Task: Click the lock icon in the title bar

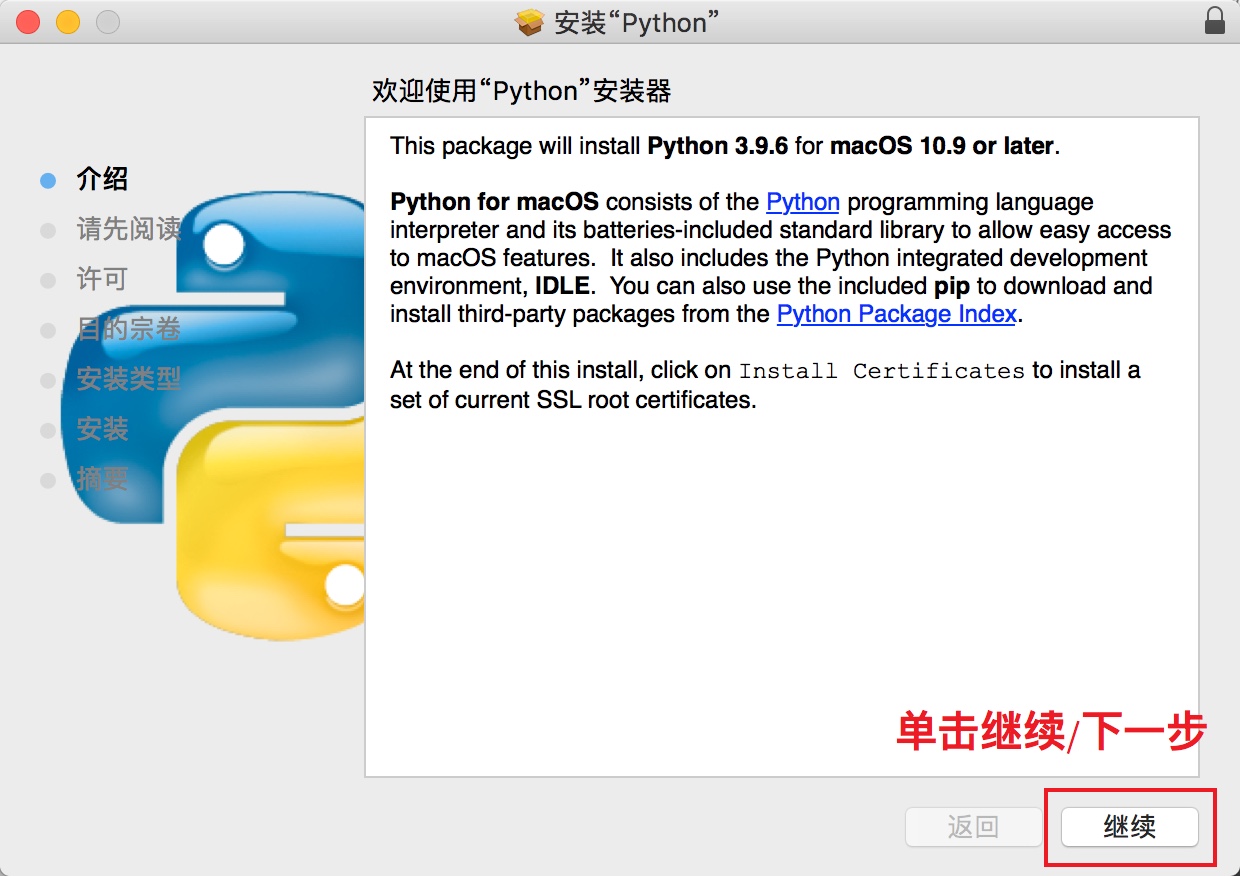Action: (x=1214, y=21)
